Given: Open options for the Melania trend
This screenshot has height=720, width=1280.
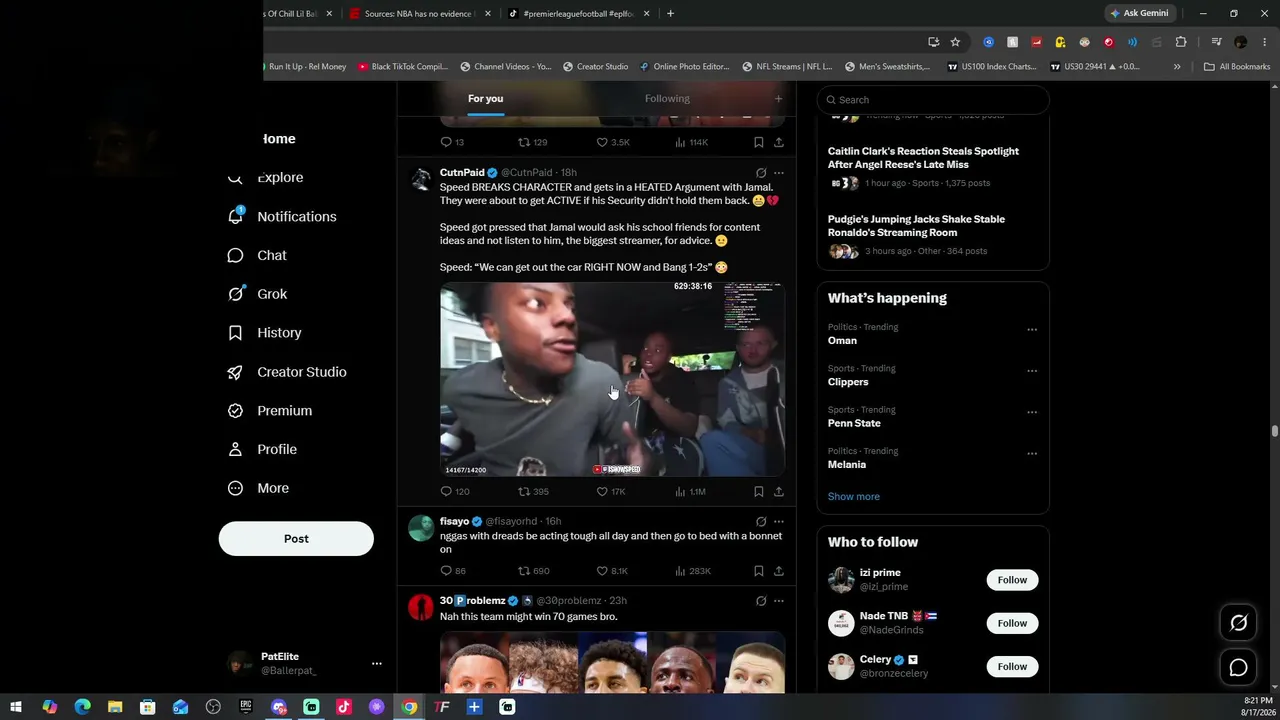Looking at the screenshot, I should [1032, 454].
